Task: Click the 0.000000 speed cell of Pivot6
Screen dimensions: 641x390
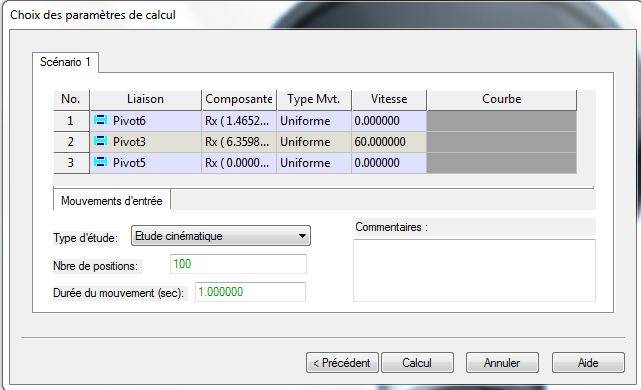Action: point(389,121)
